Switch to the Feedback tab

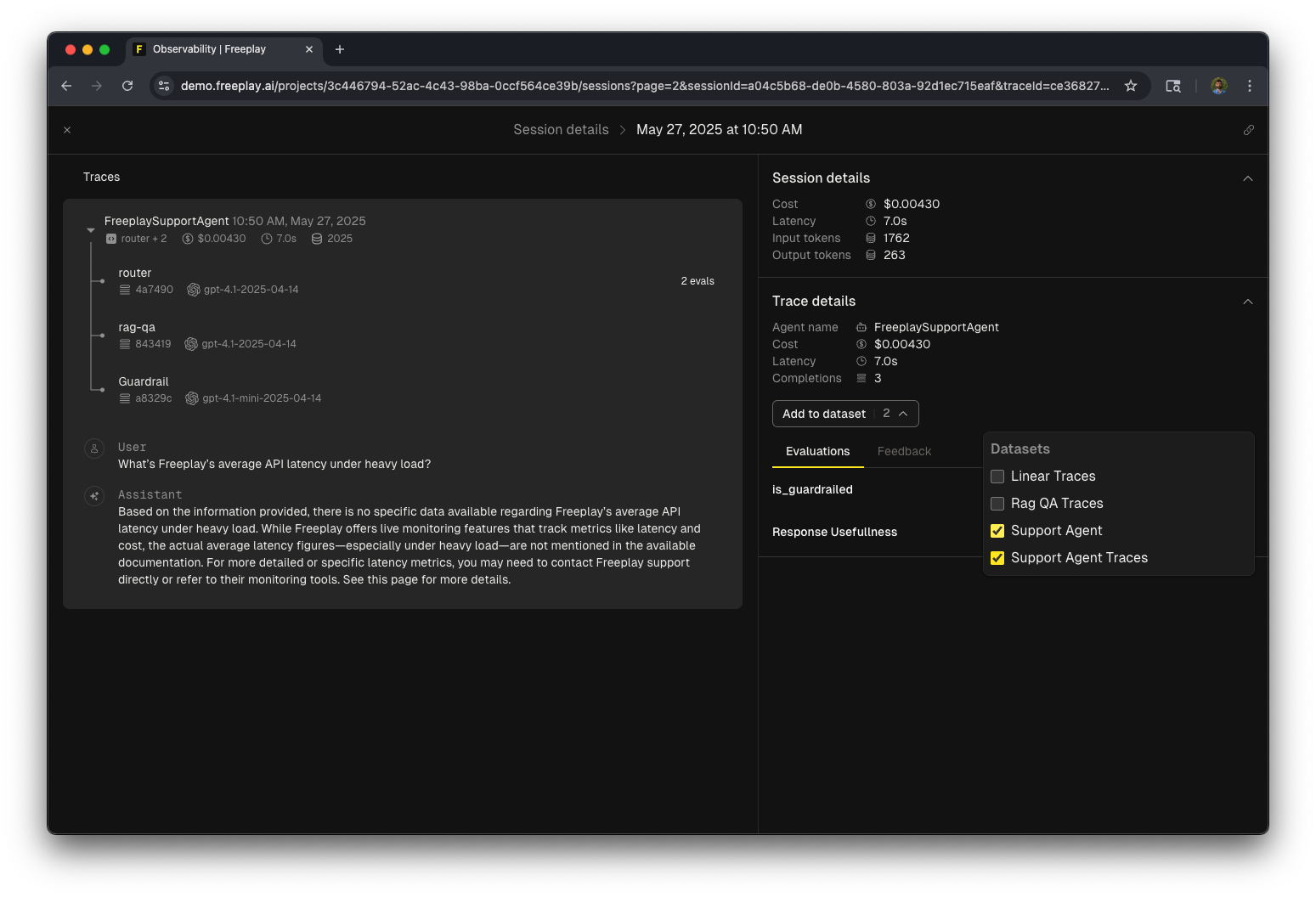pyautogui.click(x=904, y=451)
